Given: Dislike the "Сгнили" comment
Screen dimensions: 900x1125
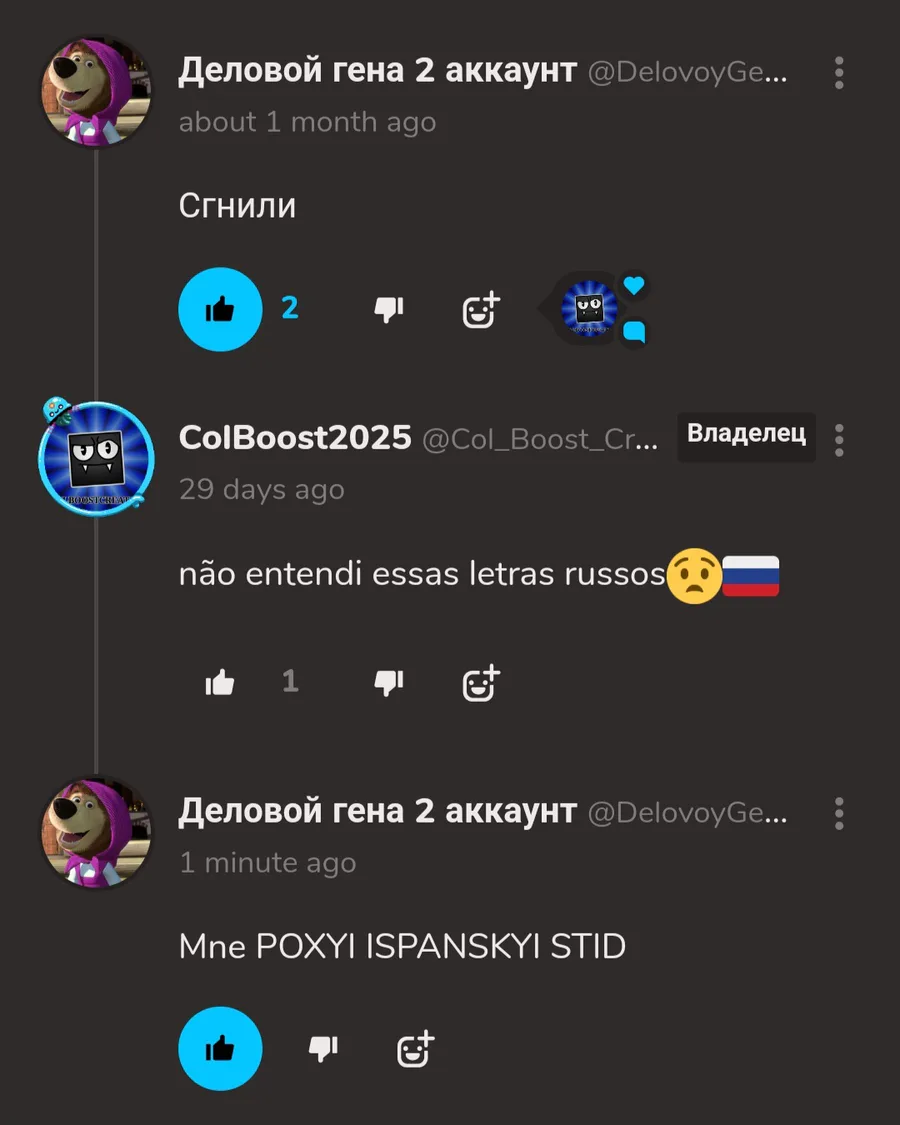Looking at the screenshot, I should 388,309.
